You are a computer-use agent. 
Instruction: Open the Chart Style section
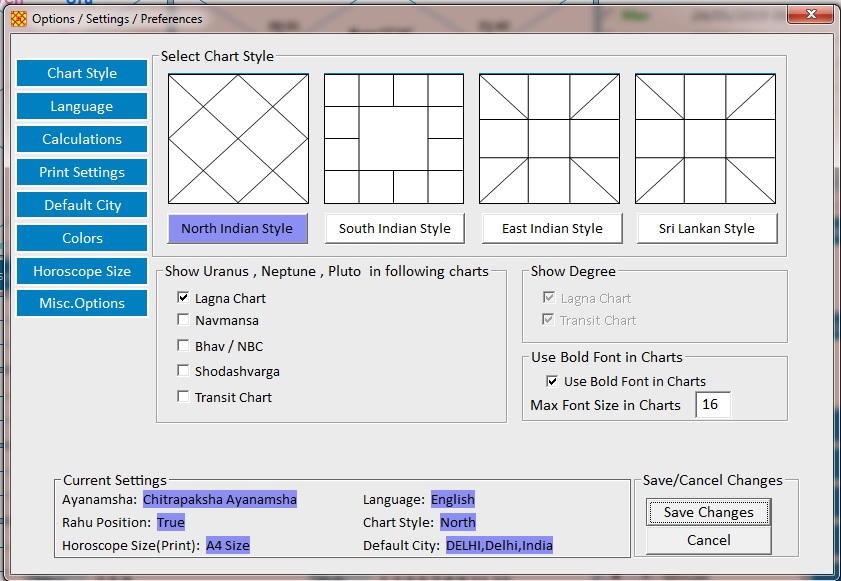82,73
